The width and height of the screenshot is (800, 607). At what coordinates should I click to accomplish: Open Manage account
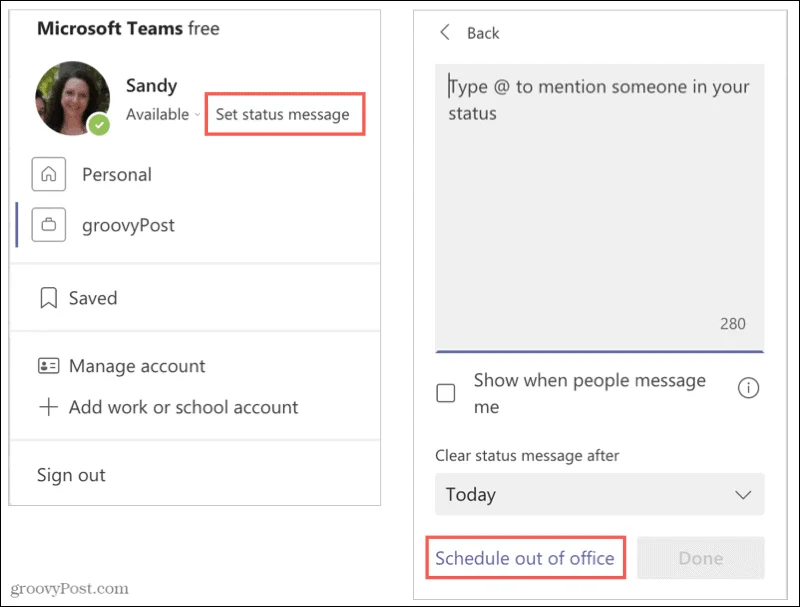coord(137,366)
